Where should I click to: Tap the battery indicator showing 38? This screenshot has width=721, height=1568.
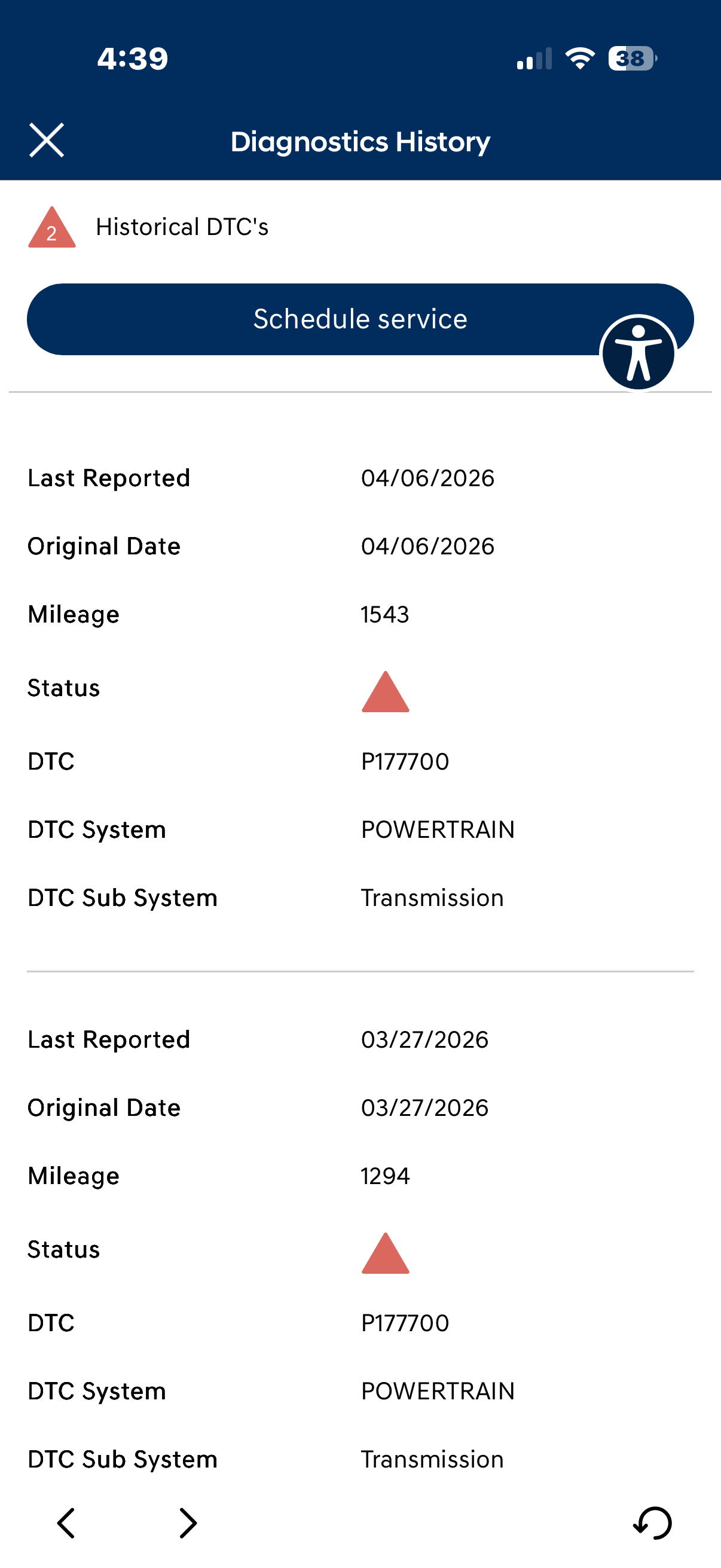631,59
